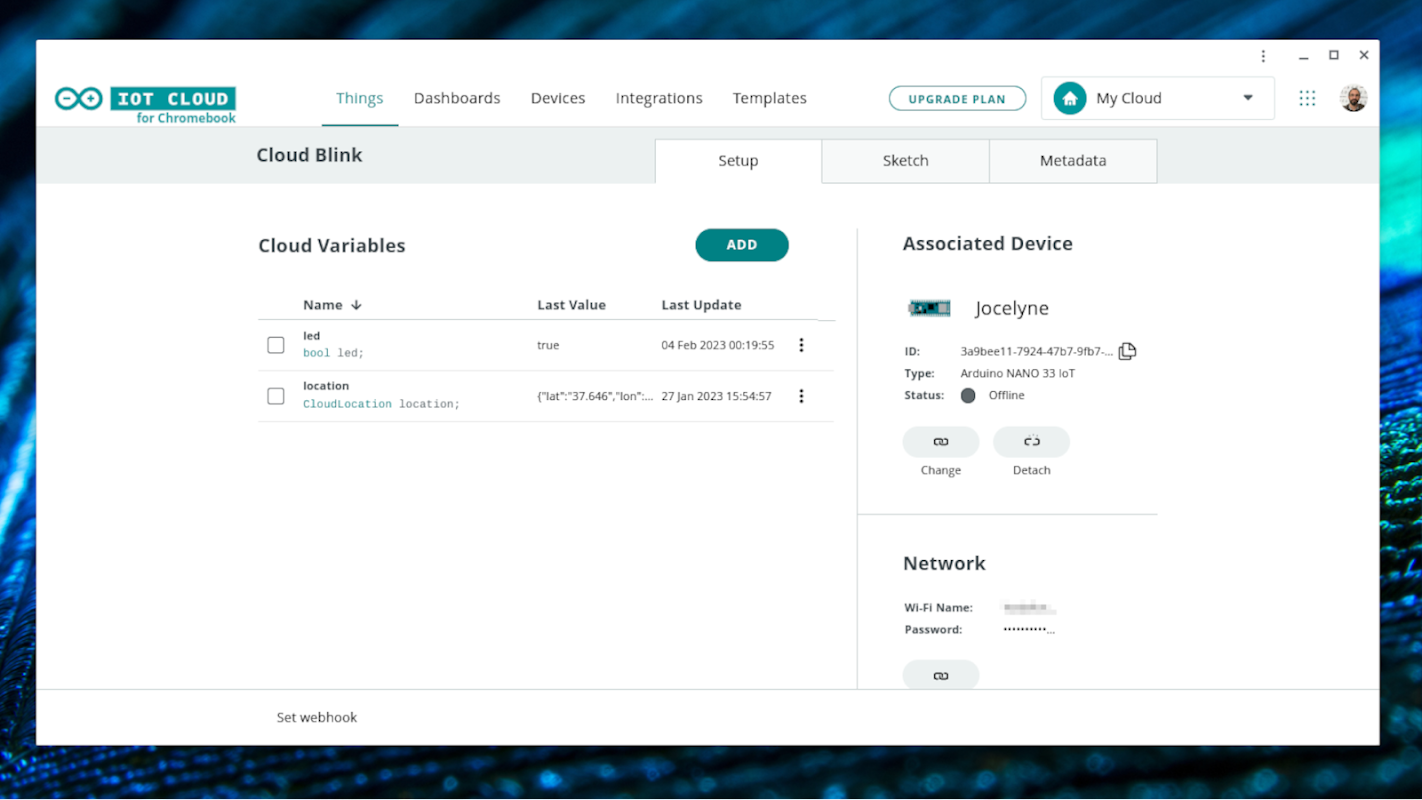Click the UPGRADE PLAN button
Image resolution: width=1422 pixels, height=800 pixels.
(x=957, y=98)
